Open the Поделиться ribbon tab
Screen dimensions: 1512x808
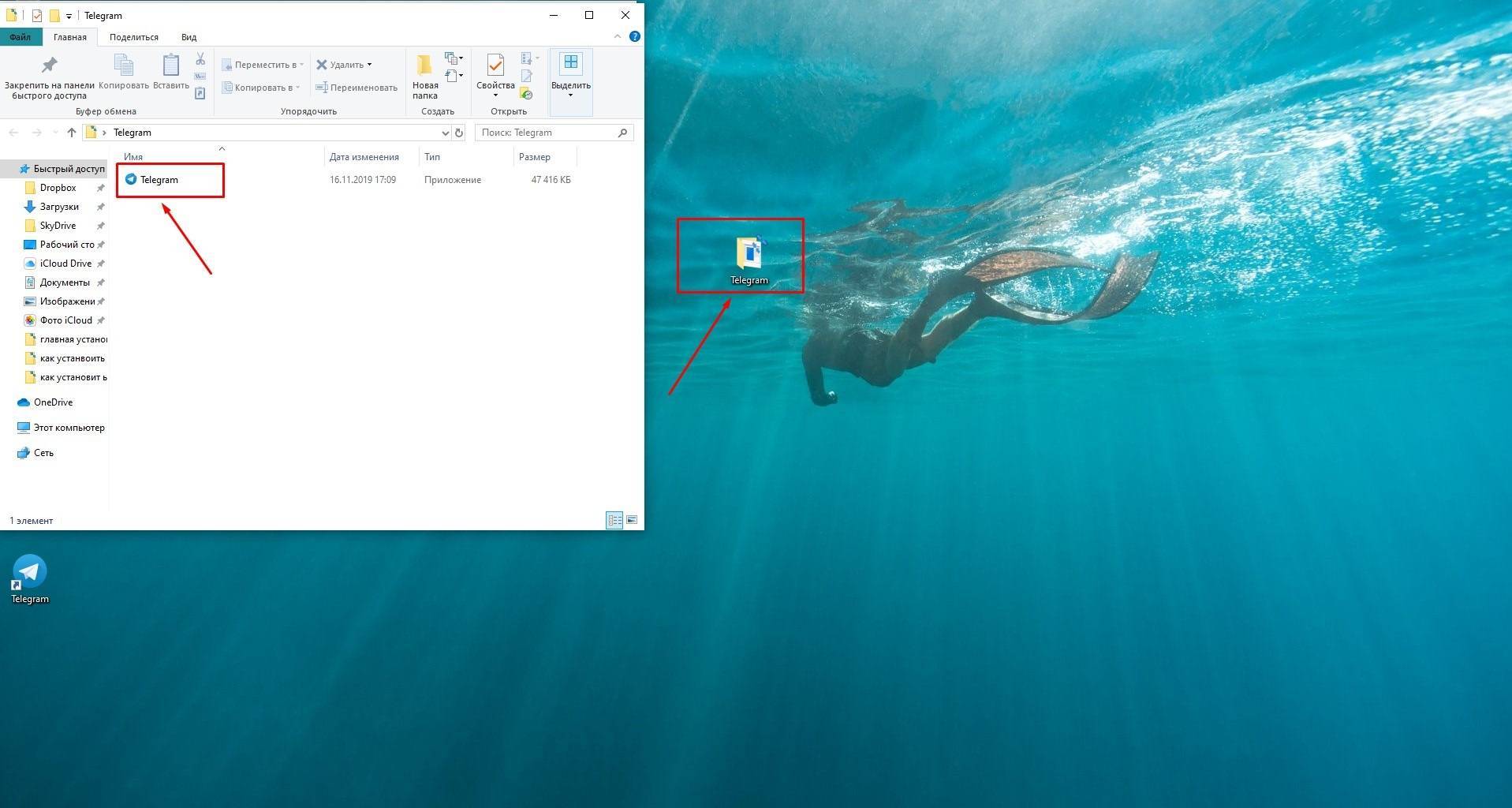point(133,37)
